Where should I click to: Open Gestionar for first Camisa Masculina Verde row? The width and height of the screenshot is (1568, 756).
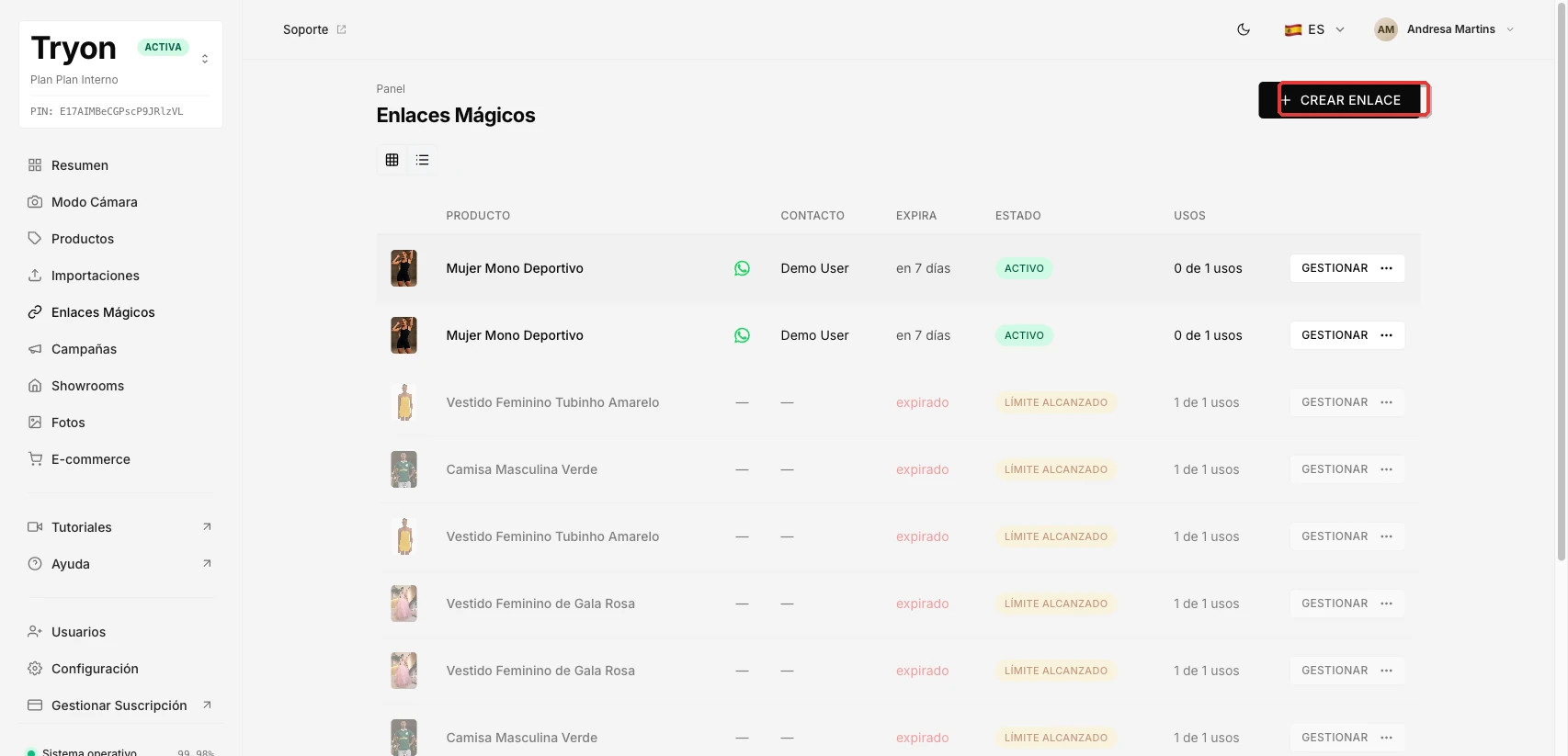click(x=1346, y=469)
